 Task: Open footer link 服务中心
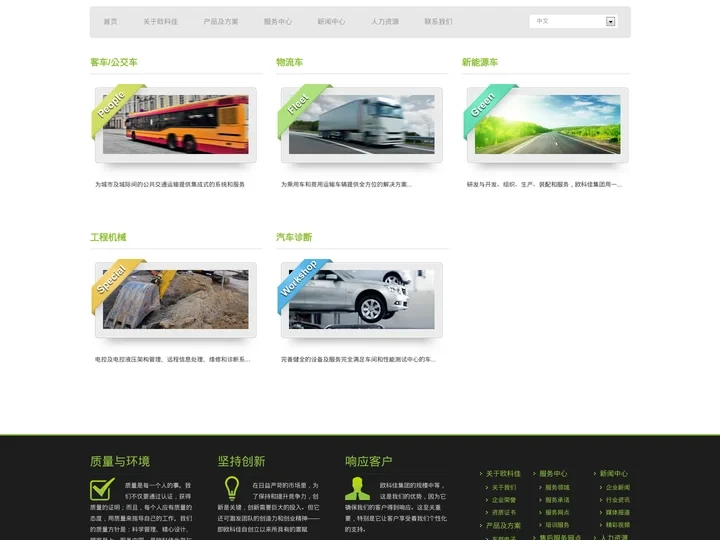click(x=553, y=473)
